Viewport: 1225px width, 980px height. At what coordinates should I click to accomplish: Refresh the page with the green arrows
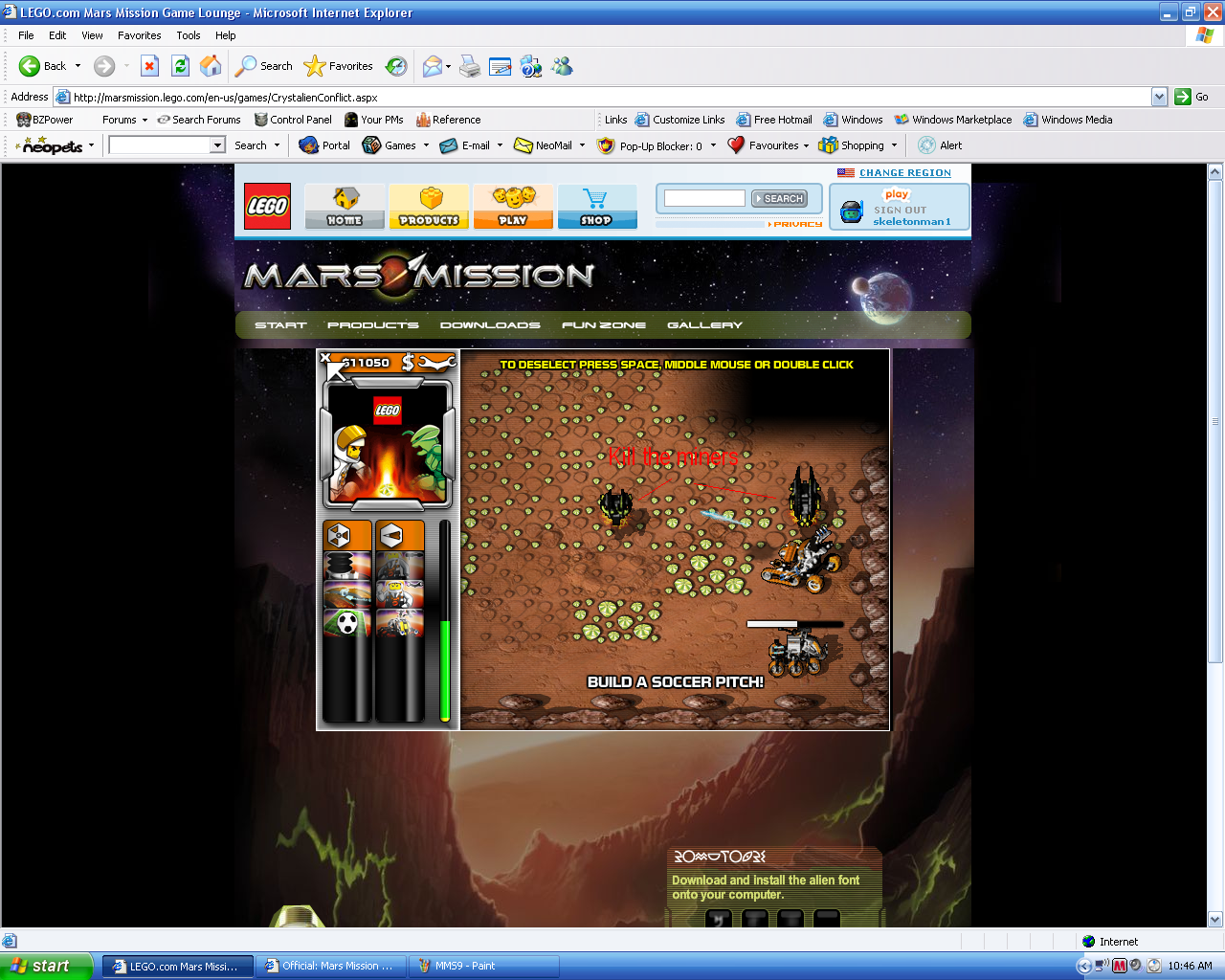coord(180,66)
